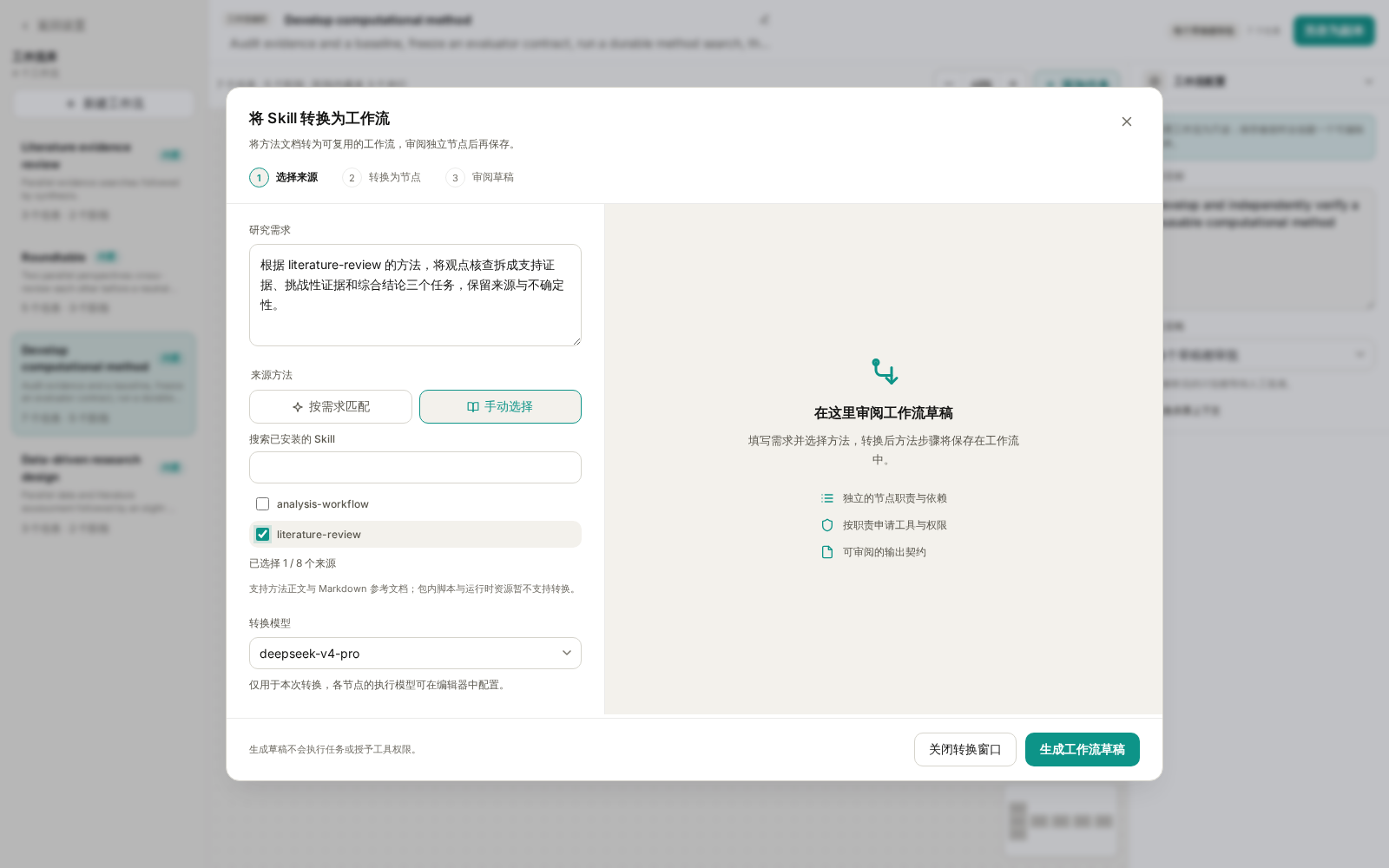This screenshot has width=1389, height=868.
Task: Click the 搜索已安装的 Skill search field
Action: [x=415, y=467]
